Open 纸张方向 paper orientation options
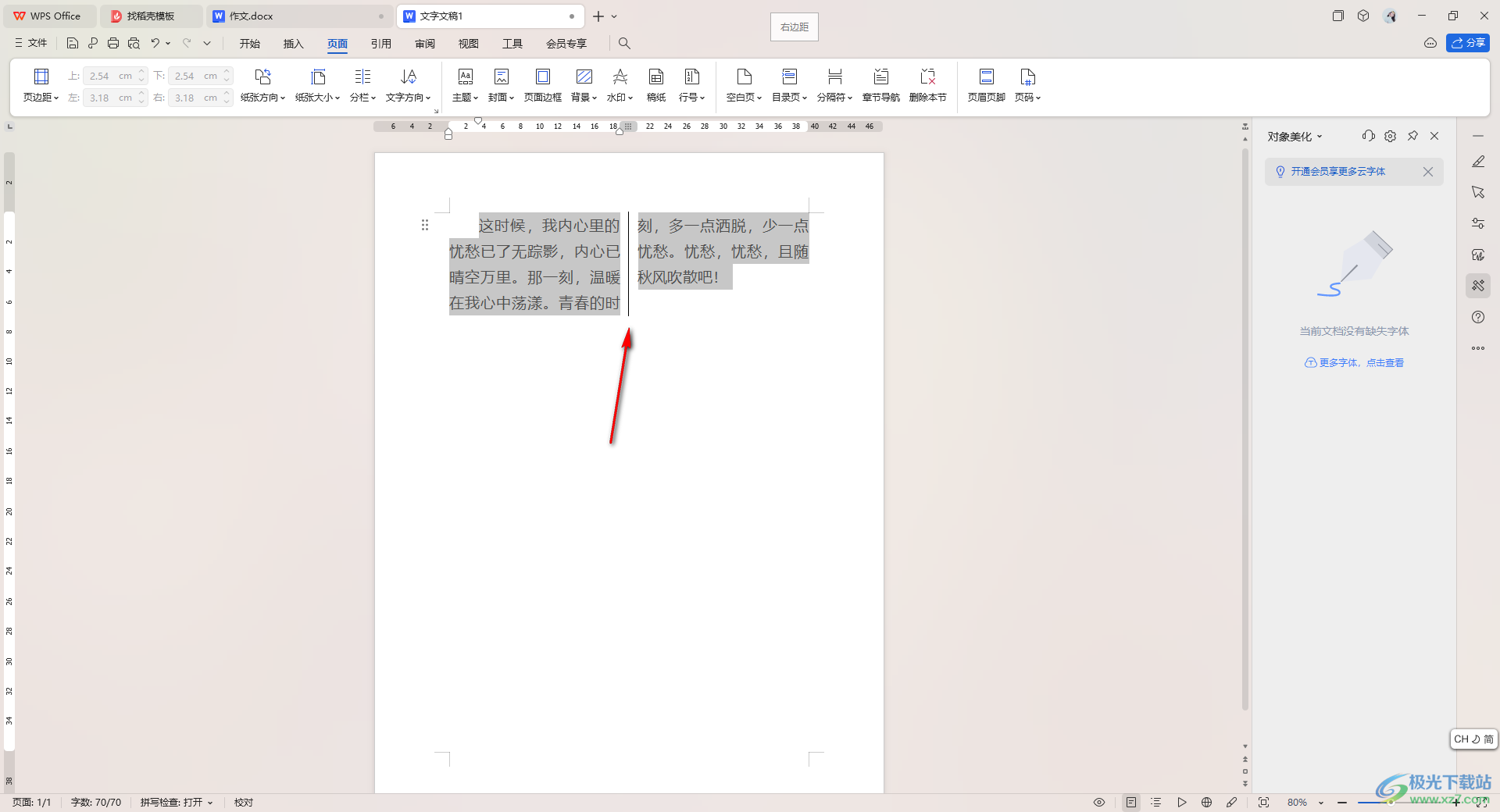This screenshot has height=812, width=1500. [x=262, y=85]
